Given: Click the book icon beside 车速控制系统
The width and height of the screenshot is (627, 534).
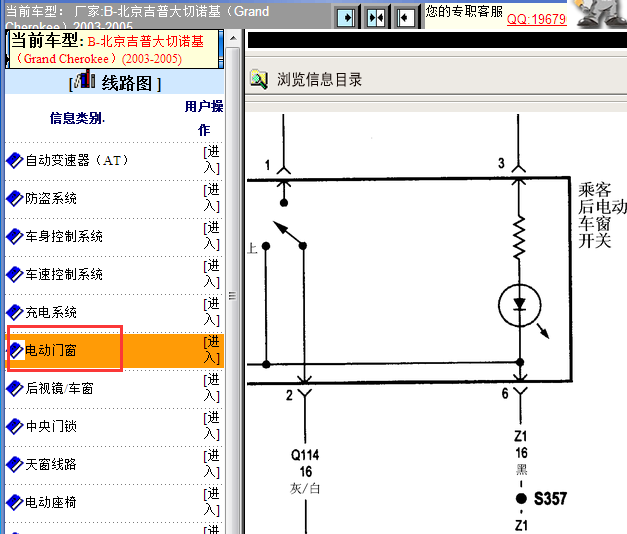Looking at the screenshot, I should click(14, 274).
